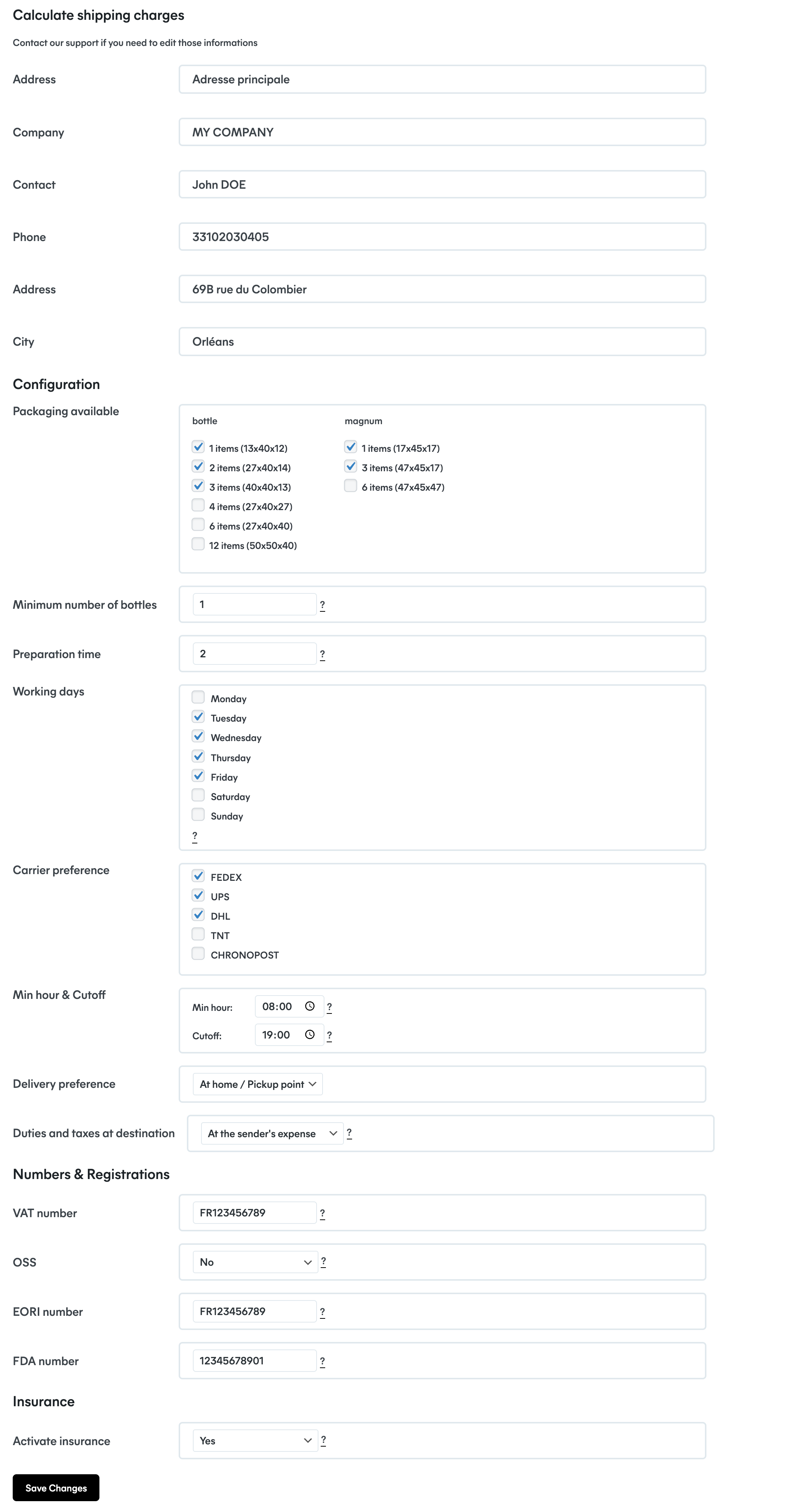Viewport: 795px width, 1512px height.
Task: Open the Activate insurance dropdown
Action: [255, 1441]
